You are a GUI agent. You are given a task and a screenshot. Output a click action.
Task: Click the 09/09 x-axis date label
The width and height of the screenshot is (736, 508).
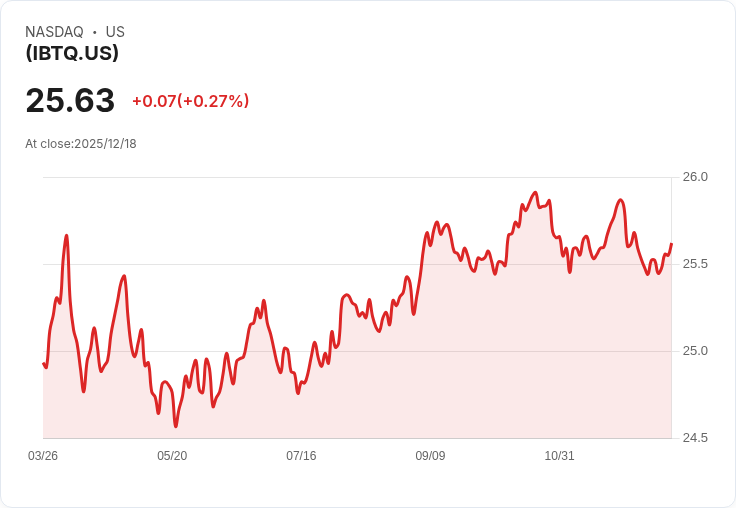click(430, 455)
